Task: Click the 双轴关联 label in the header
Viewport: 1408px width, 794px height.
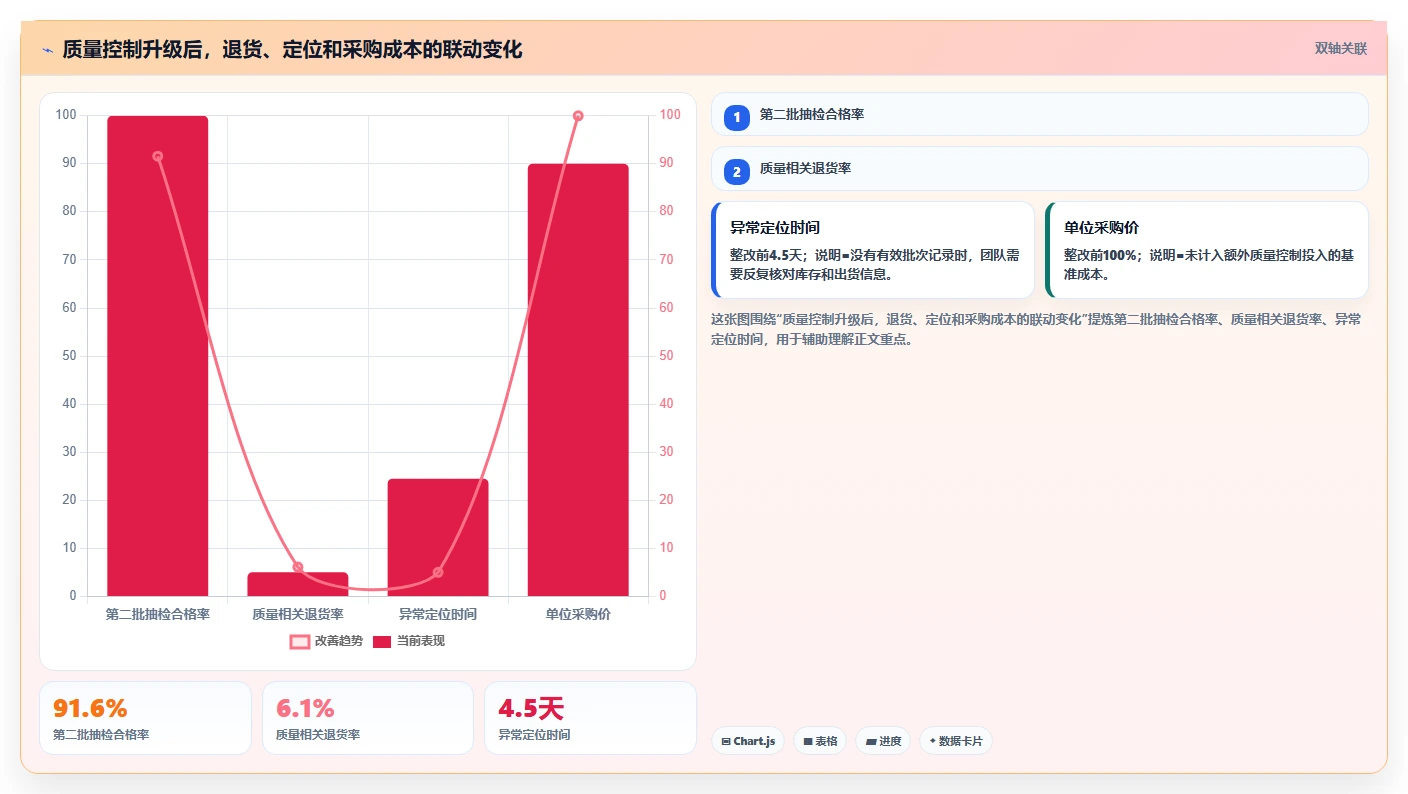Action: (1340, 48)
